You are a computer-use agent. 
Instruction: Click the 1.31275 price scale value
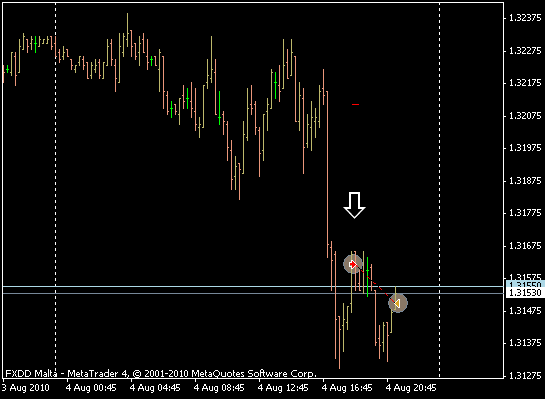coord(524,376)
